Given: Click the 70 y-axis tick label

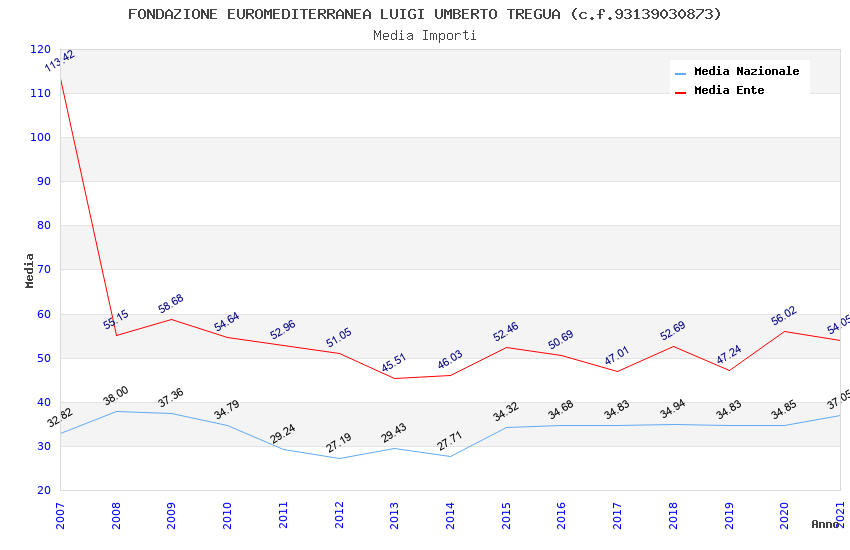Looking at the screenshot, I should click(44, 269).
